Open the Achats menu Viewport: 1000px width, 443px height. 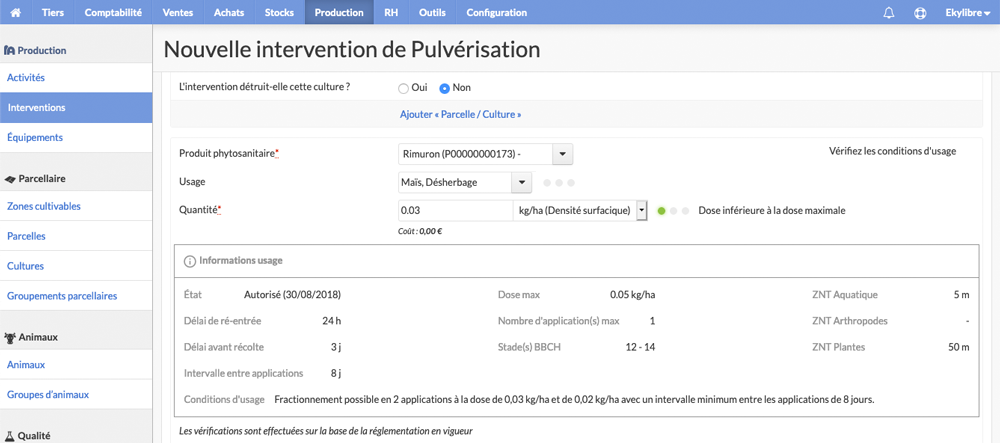[230, 13]
